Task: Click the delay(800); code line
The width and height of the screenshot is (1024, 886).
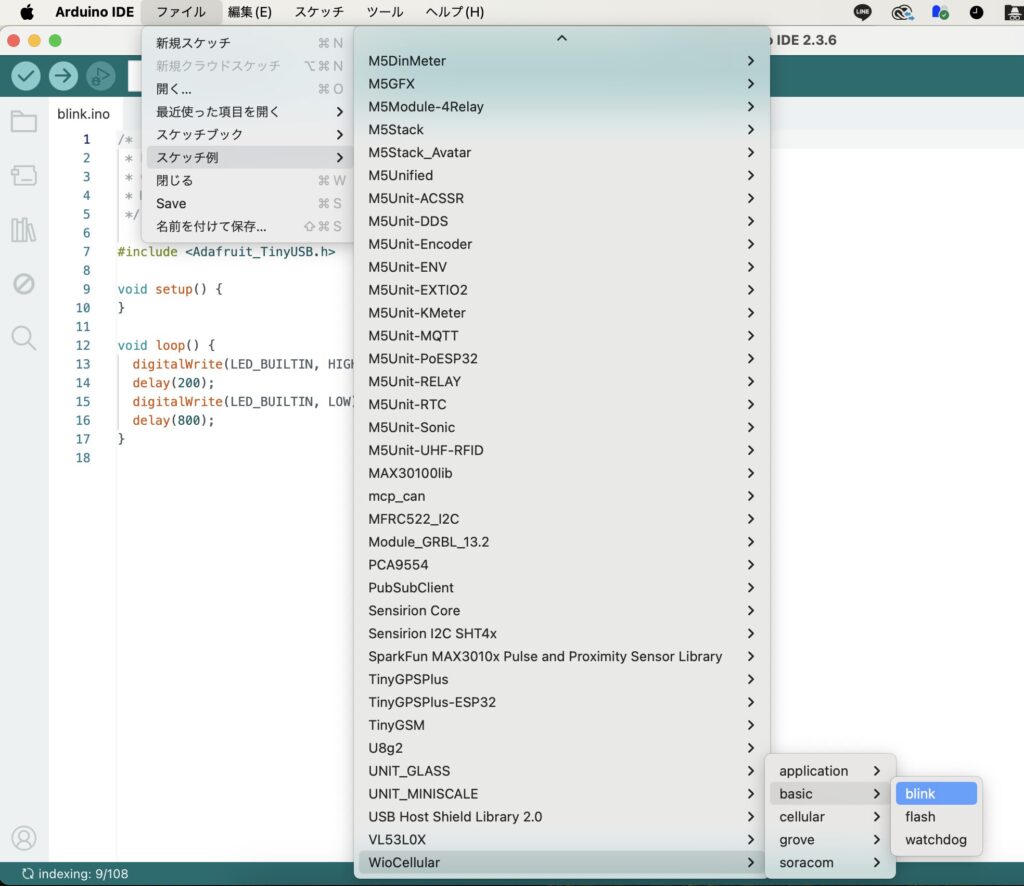Action: [173, 420]
